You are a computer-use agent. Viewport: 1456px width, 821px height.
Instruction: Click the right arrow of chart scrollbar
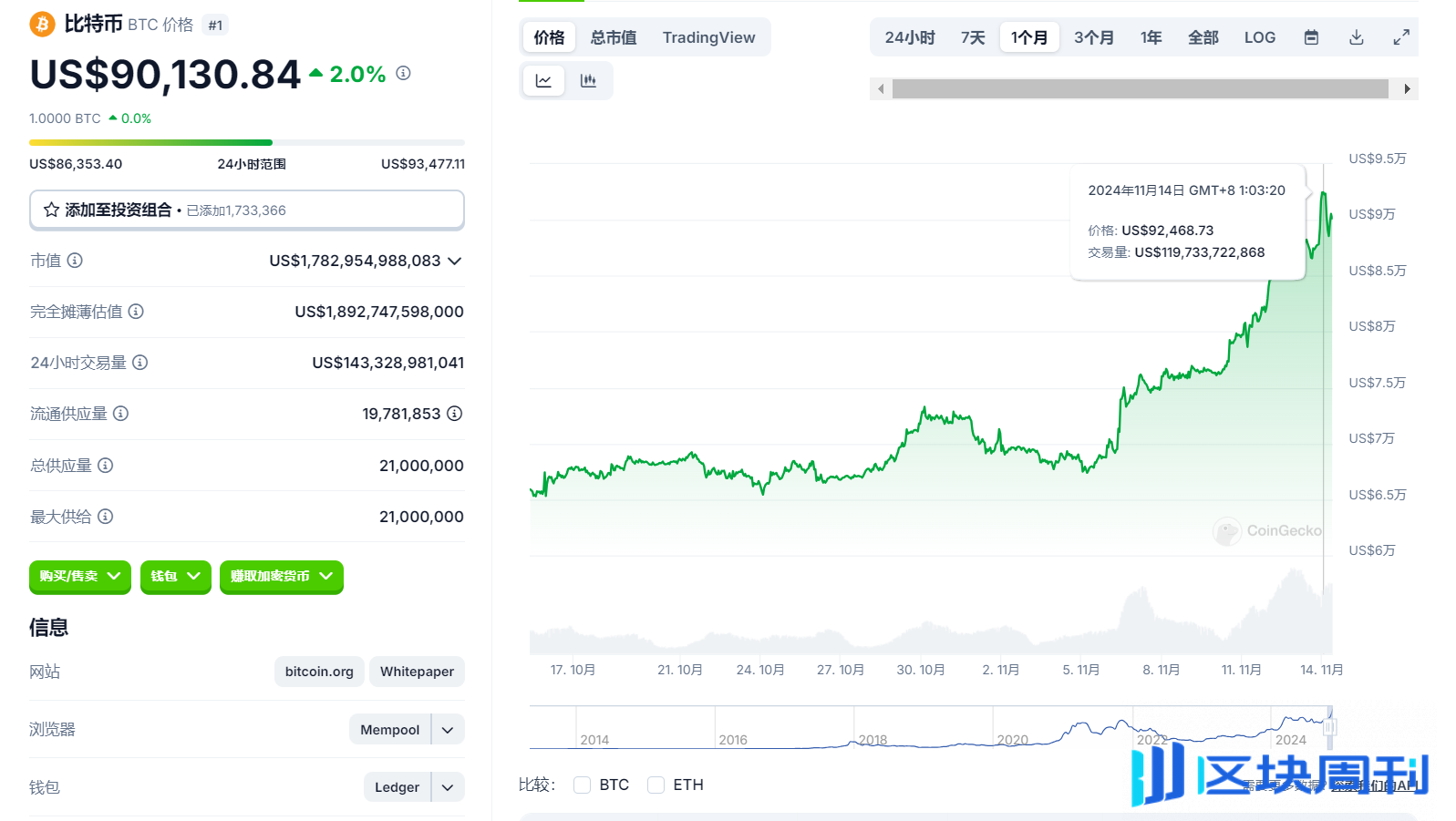coord(1408,88)
